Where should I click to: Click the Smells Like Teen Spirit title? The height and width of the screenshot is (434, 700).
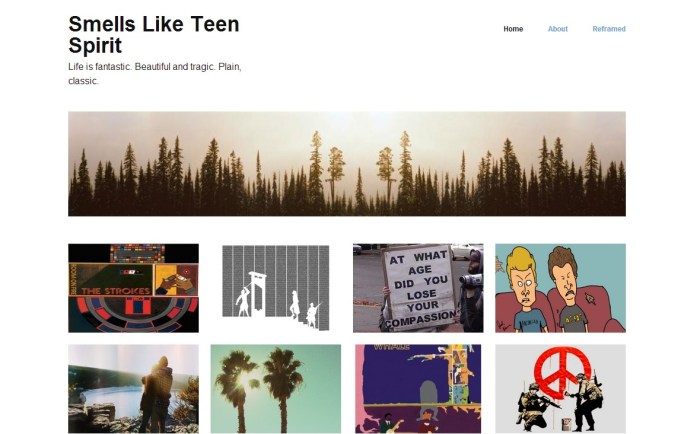(x=154, y=34)
